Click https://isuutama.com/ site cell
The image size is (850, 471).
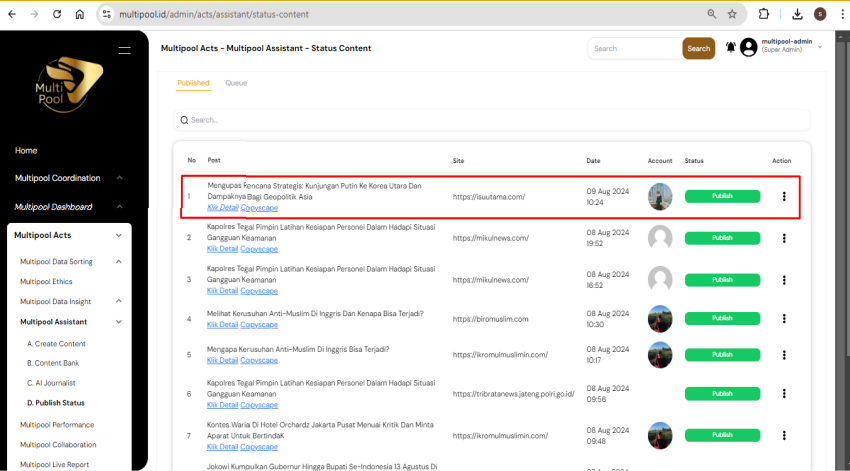[488, 197]
